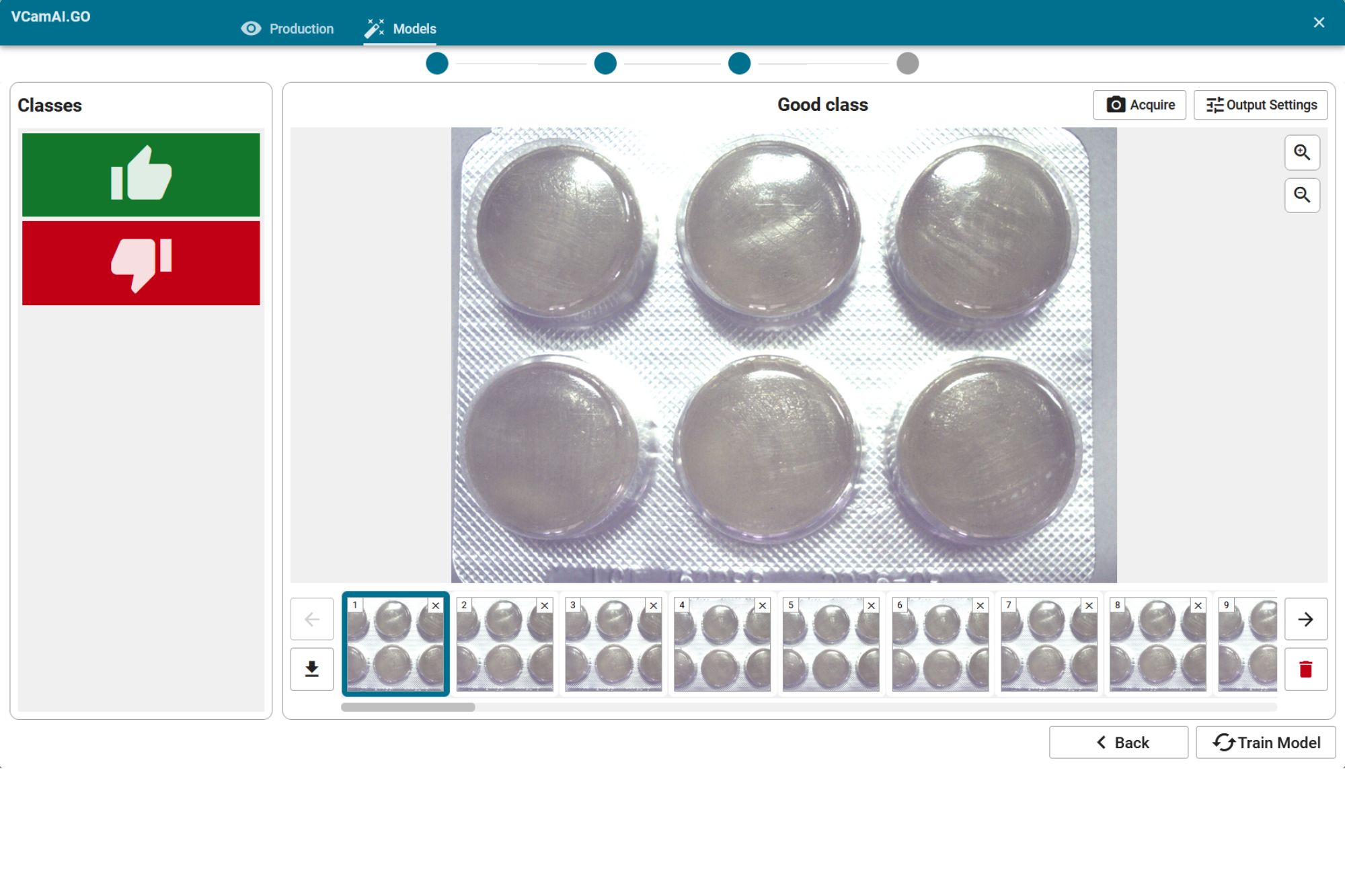Remove thumbnail 8 using its X
This screenshot has height=896, width=1345.
(x=1198, y=606)
